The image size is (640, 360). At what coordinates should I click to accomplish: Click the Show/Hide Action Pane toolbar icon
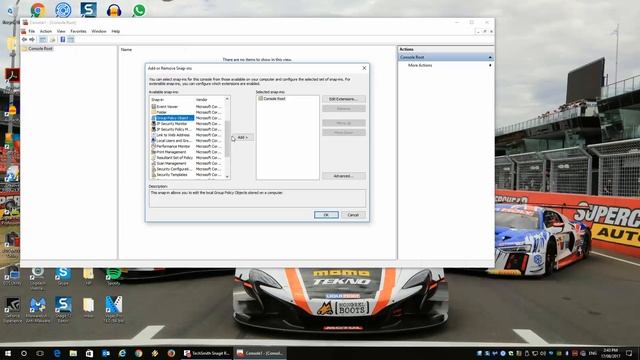coord(71,40)
